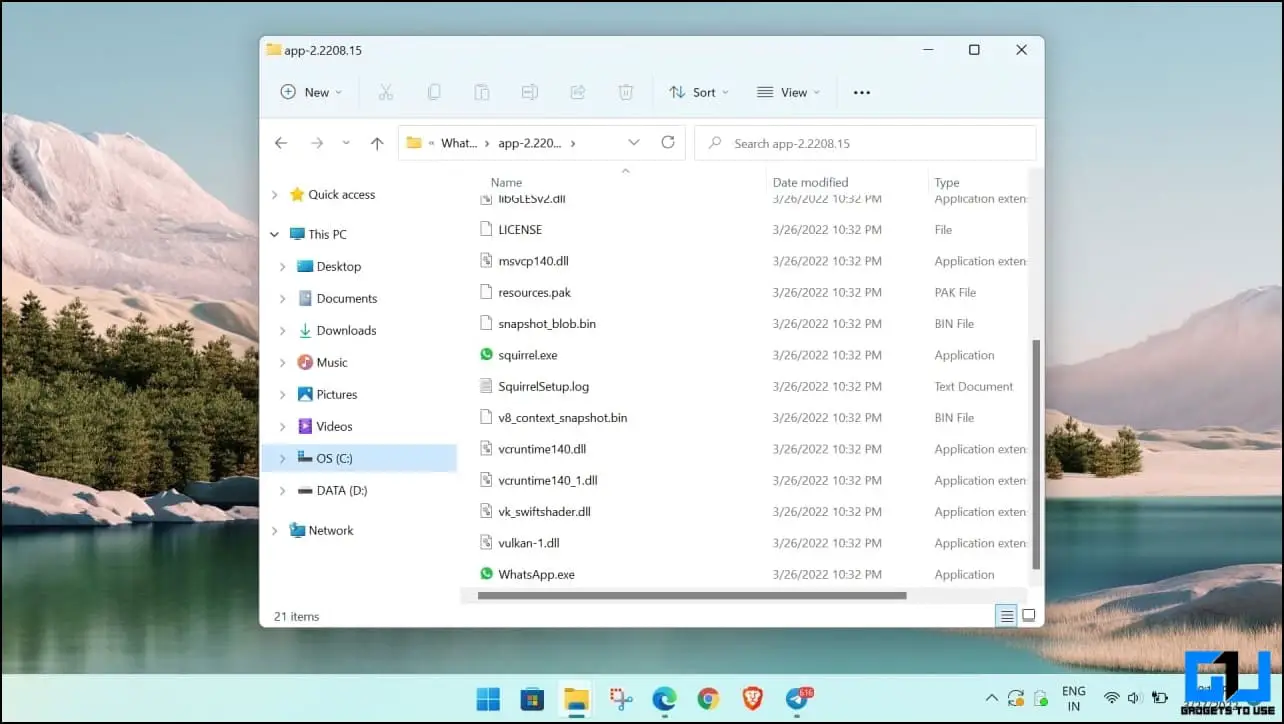This screenshot has height=724, width=1284.
Task: Click the Paste clipboard icon
Action: (x=482, y=92)
